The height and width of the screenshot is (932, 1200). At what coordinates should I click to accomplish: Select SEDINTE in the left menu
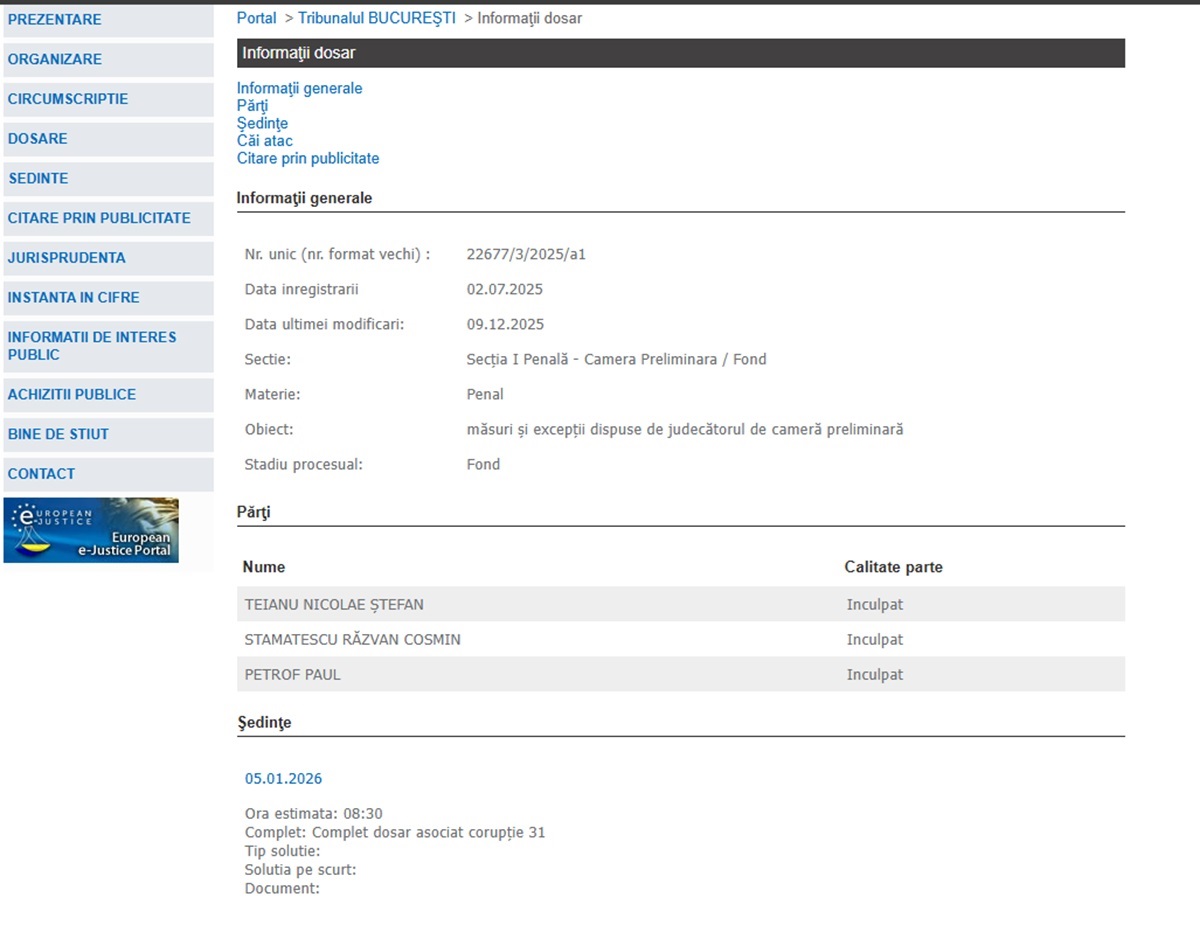tap(38, 179)
